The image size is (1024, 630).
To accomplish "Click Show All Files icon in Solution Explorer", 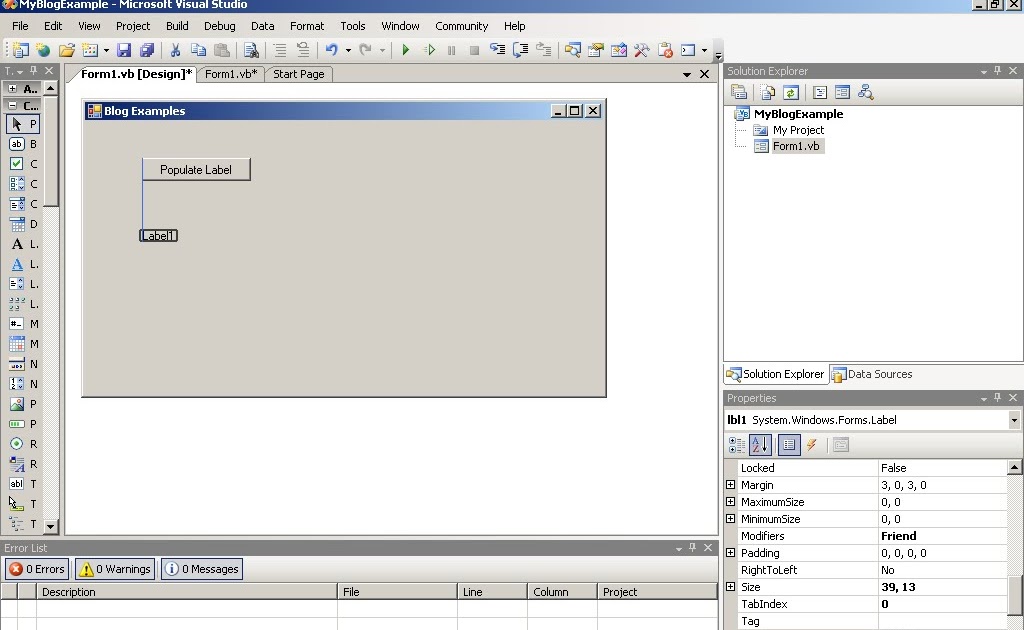I will pyautogui.click(x=767, y=93).
